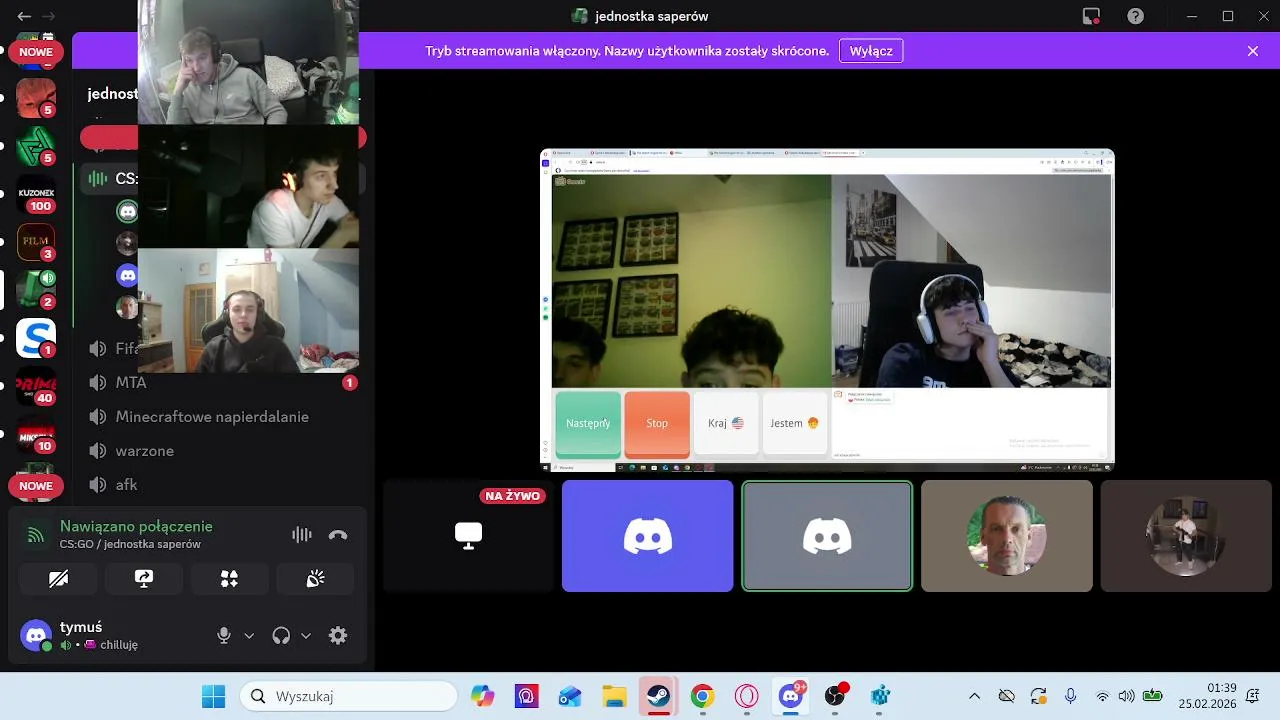Jump to new mentions via top NOWE pill

tap(36, 52)
